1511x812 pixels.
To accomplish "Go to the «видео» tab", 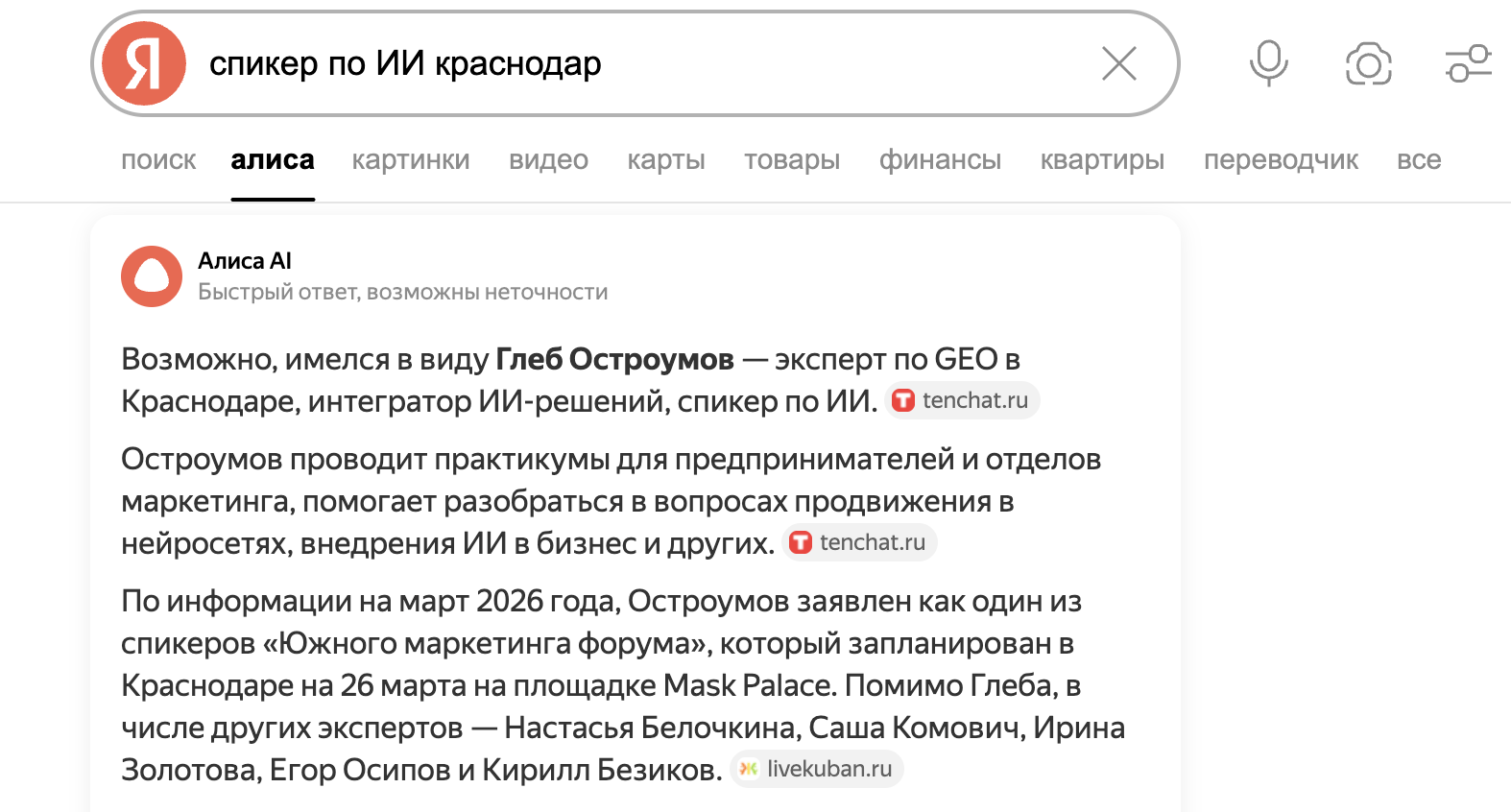I will (548, 160).
